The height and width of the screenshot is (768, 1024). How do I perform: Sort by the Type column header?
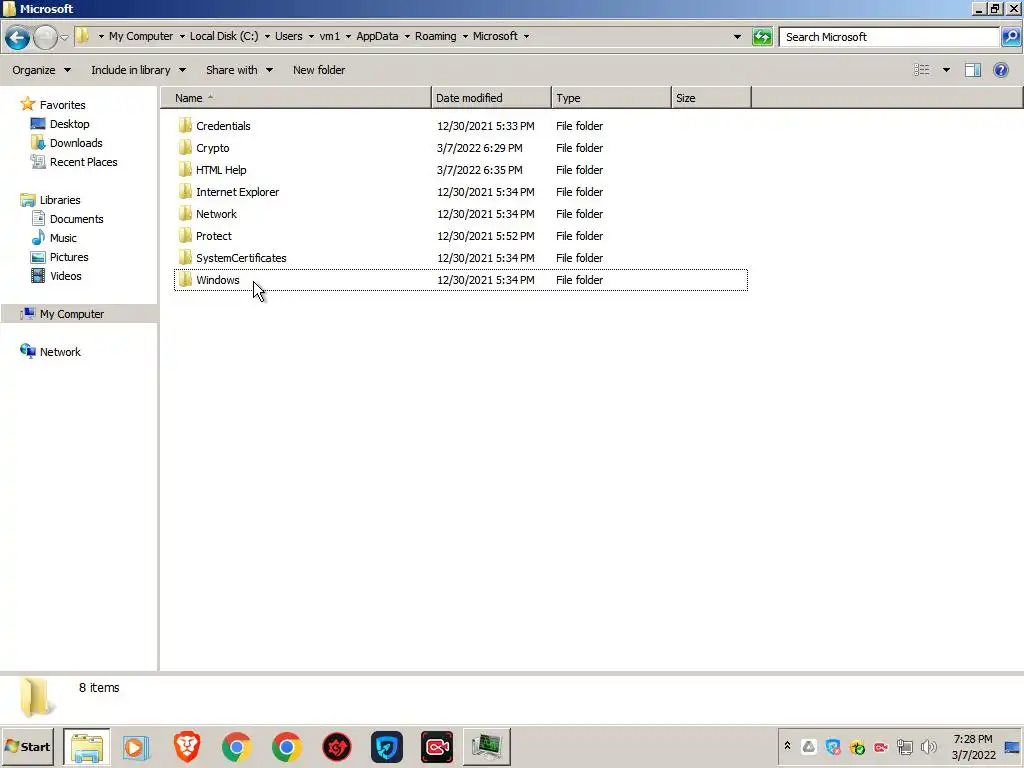coord(611,98)
